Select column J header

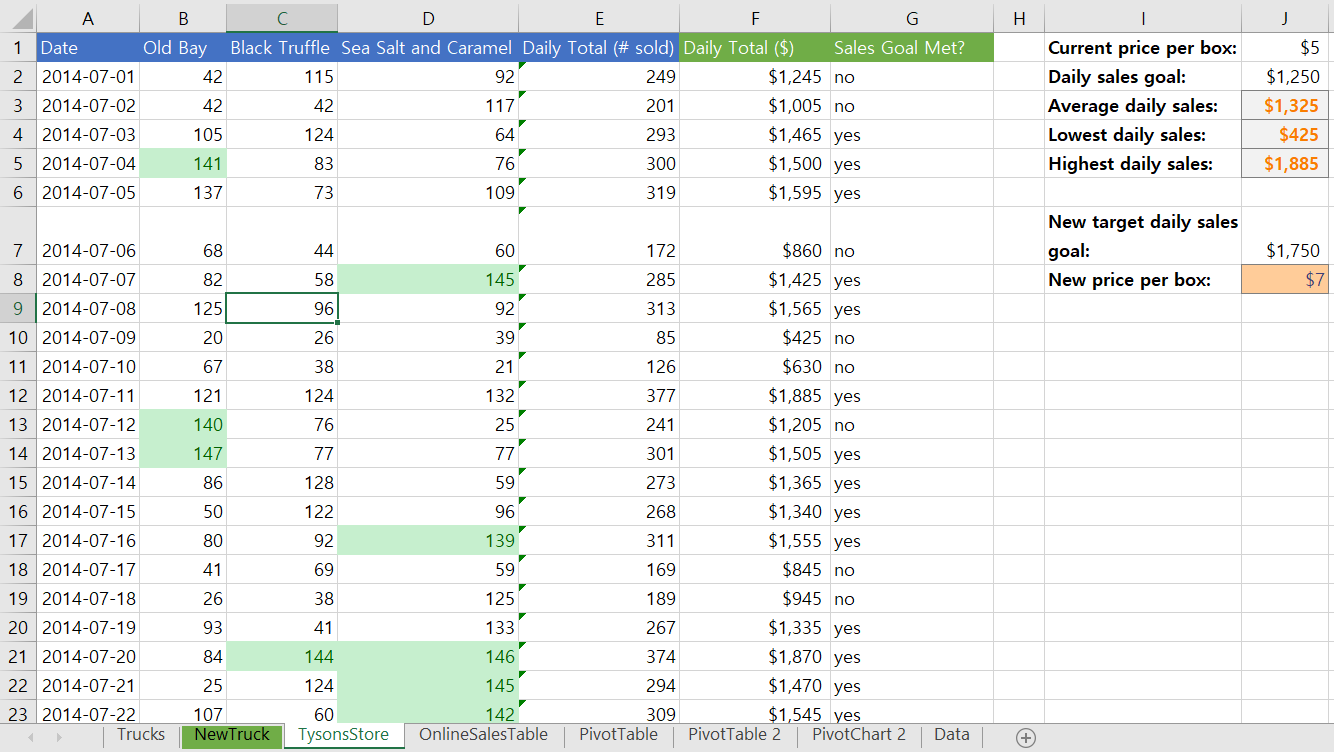1285,17
